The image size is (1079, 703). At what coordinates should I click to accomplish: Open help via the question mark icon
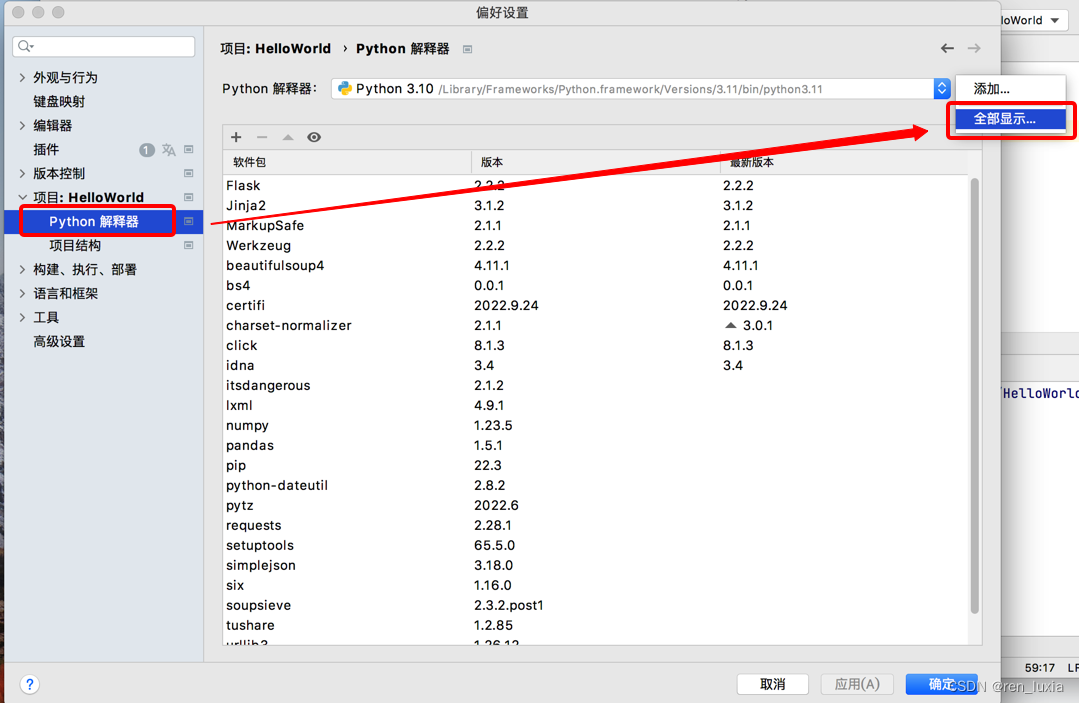[29, 684]
